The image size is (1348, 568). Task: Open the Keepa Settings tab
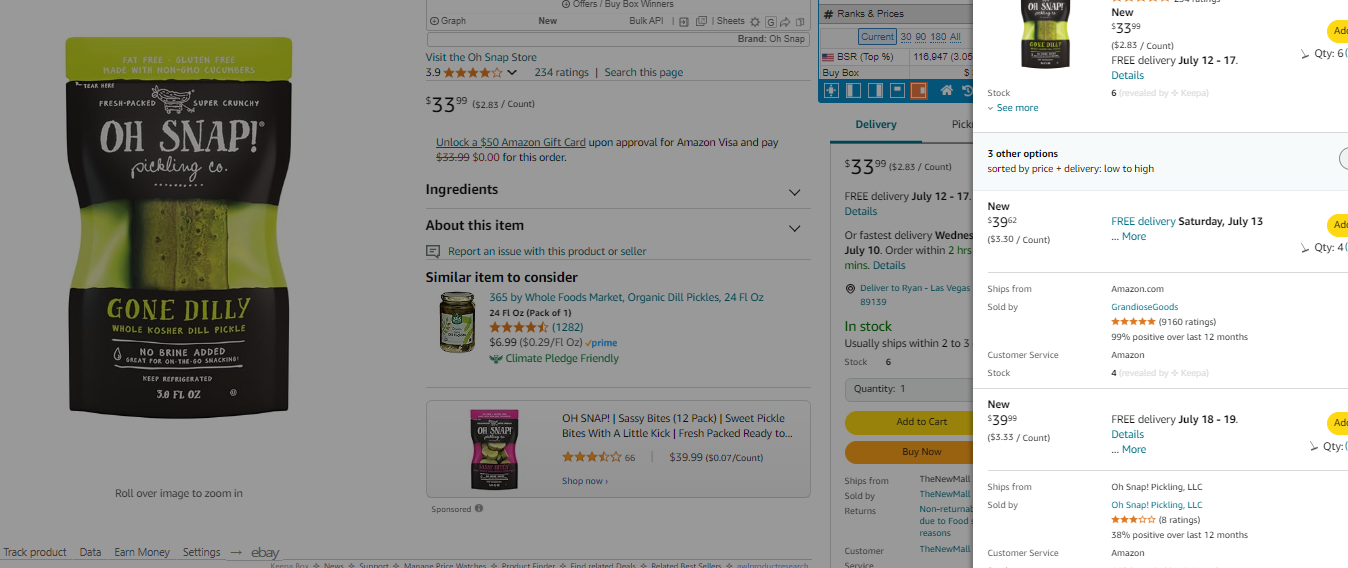(x=201, y=552)
